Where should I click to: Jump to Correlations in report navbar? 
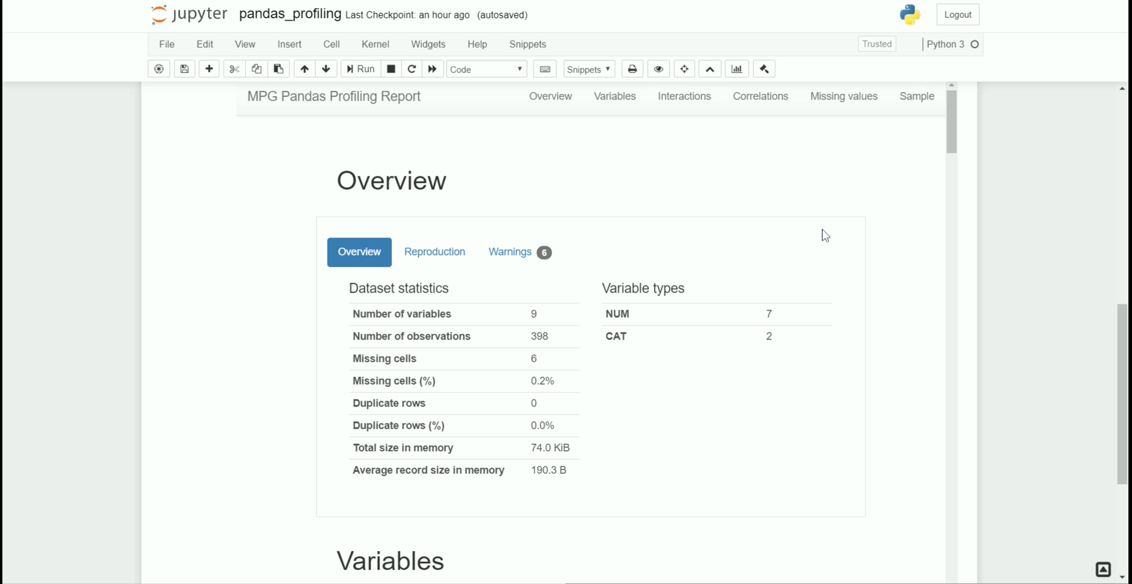[x=760, y=96]
